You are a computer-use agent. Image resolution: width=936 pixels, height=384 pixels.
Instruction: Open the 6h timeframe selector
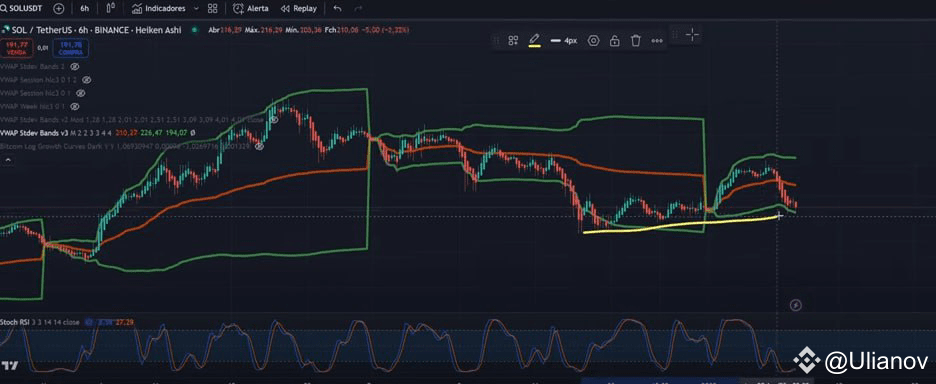85,9
